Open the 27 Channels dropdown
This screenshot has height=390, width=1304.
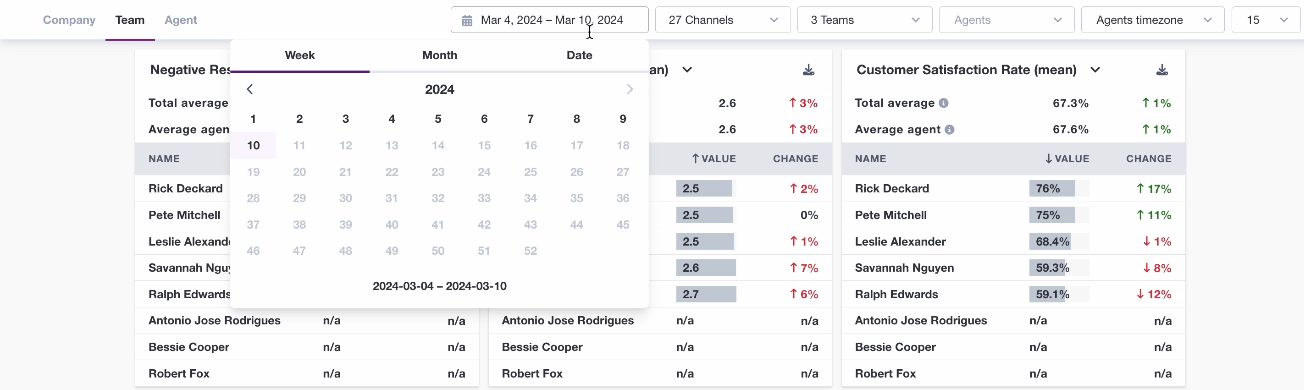point(724,20)
